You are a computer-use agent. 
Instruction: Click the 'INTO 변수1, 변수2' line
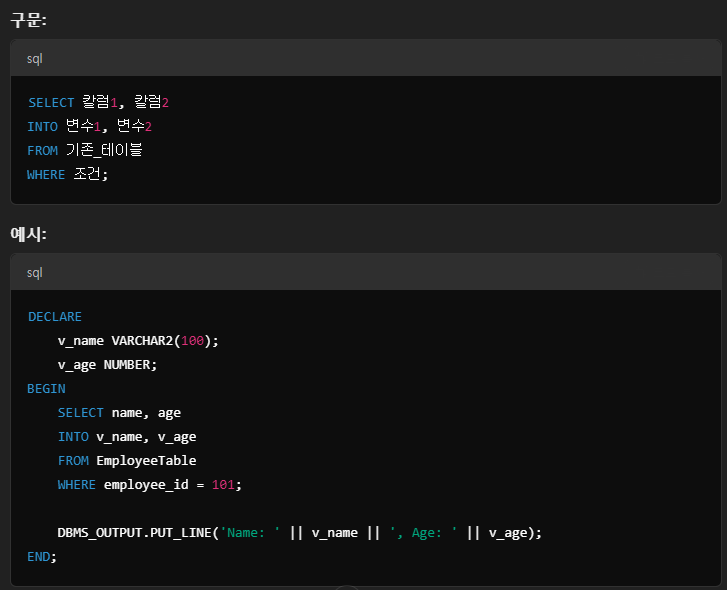click(x=89, y=126)
